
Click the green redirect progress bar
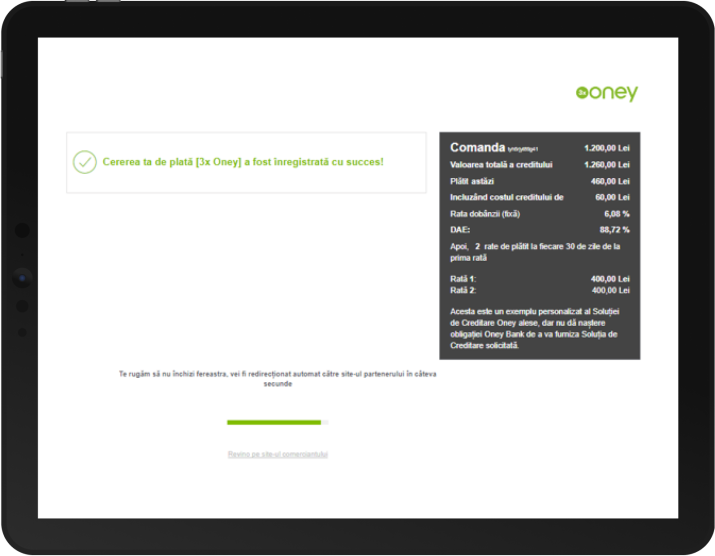click(x=278, y=422)
